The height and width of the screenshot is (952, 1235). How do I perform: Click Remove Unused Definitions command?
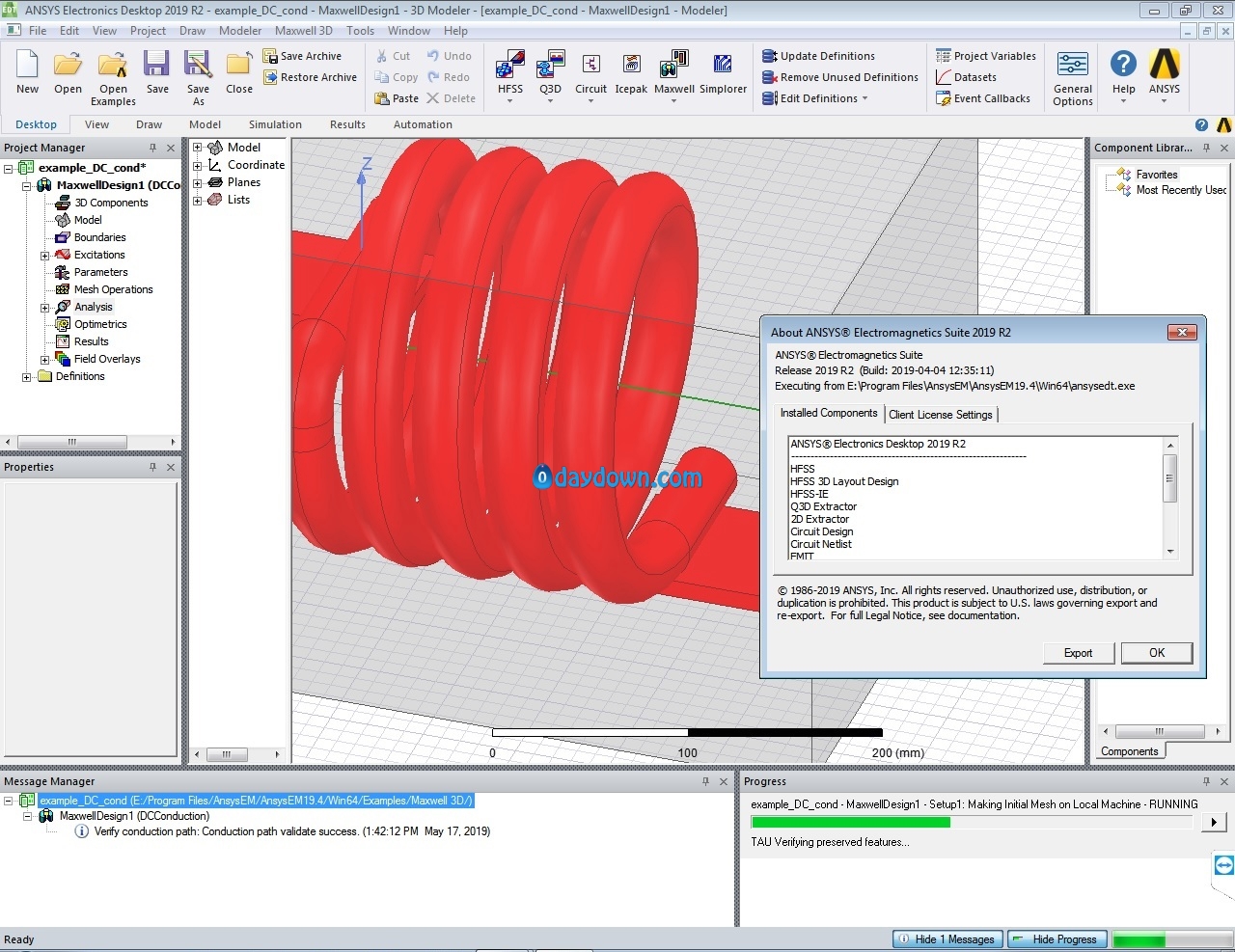[839, 77]
